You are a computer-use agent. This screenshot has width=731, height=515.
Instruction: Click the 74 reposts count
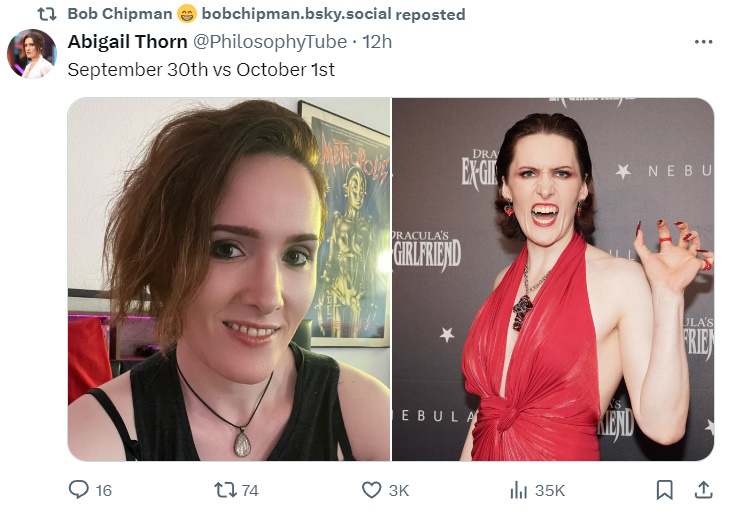click(x=250, y=490)
